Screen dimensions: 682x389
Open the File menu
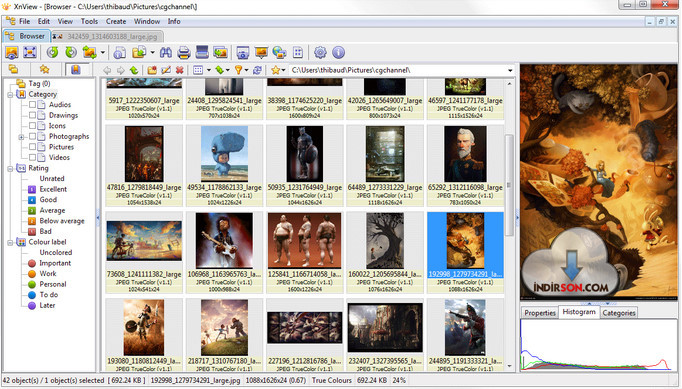click(24, 21)
